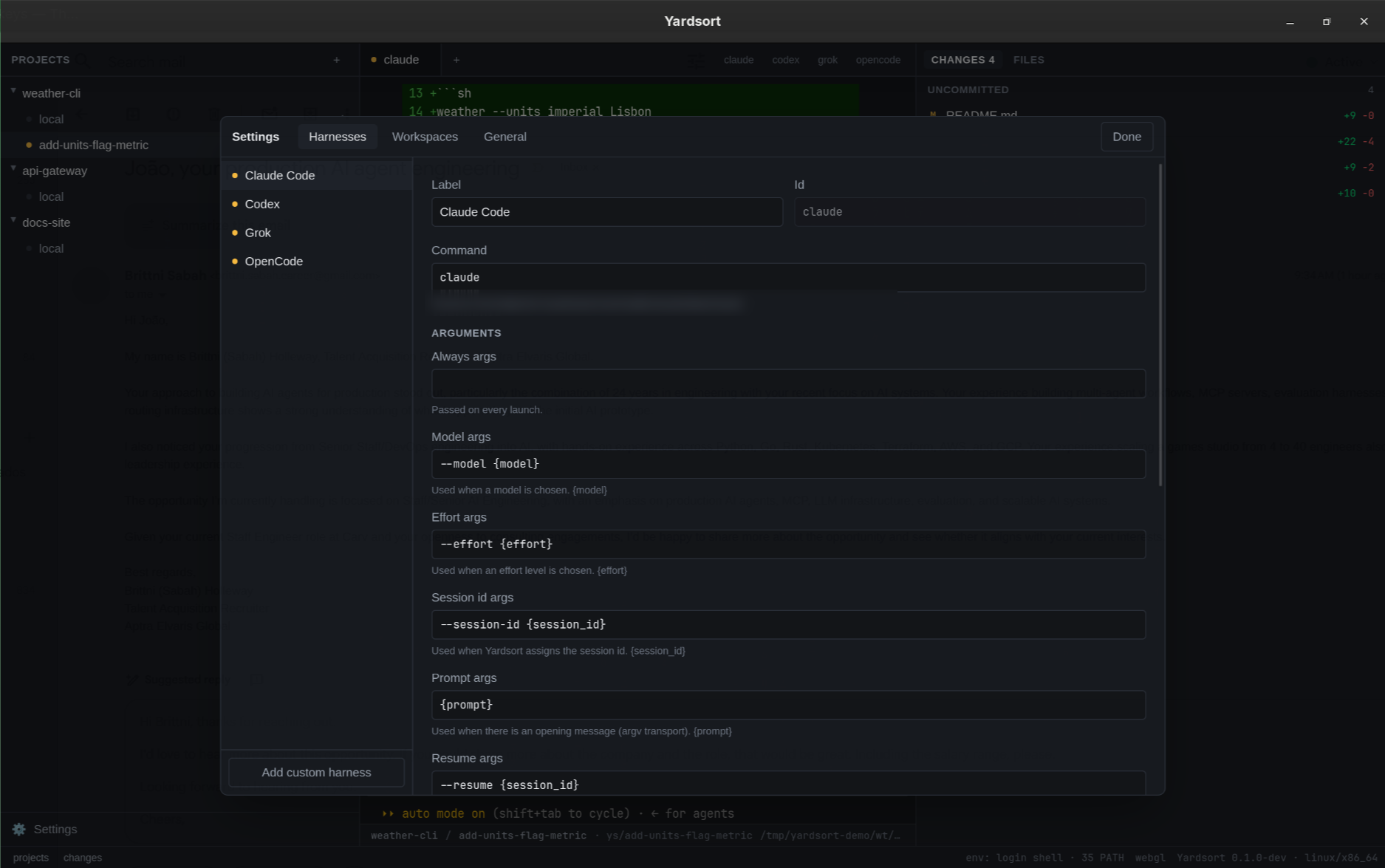Close settings with the Done button
The height and width of the screenshot is (868, 1385).
click(1126, 137)
